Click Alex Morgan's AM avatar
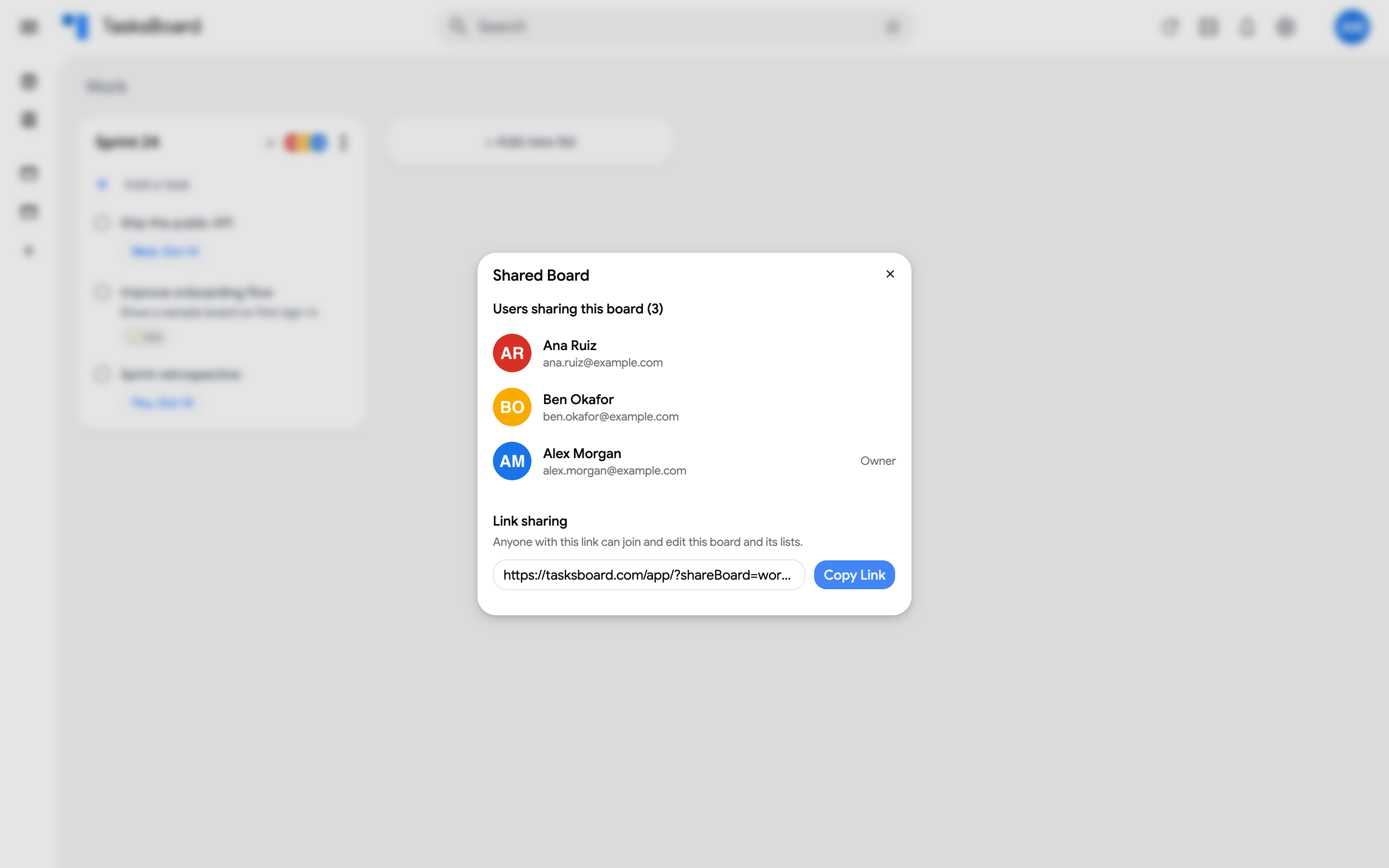 click(512, 461)
